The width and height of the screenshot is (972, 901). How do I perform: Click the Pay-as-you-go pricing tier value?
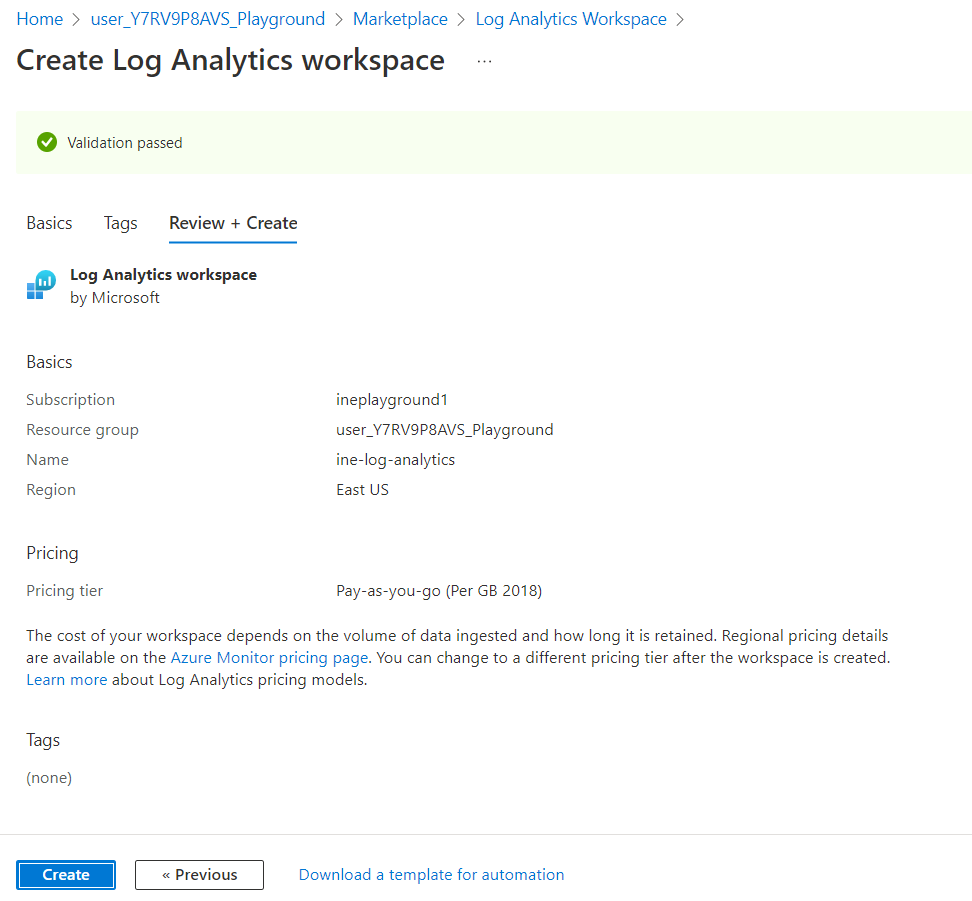coord(438,590)
